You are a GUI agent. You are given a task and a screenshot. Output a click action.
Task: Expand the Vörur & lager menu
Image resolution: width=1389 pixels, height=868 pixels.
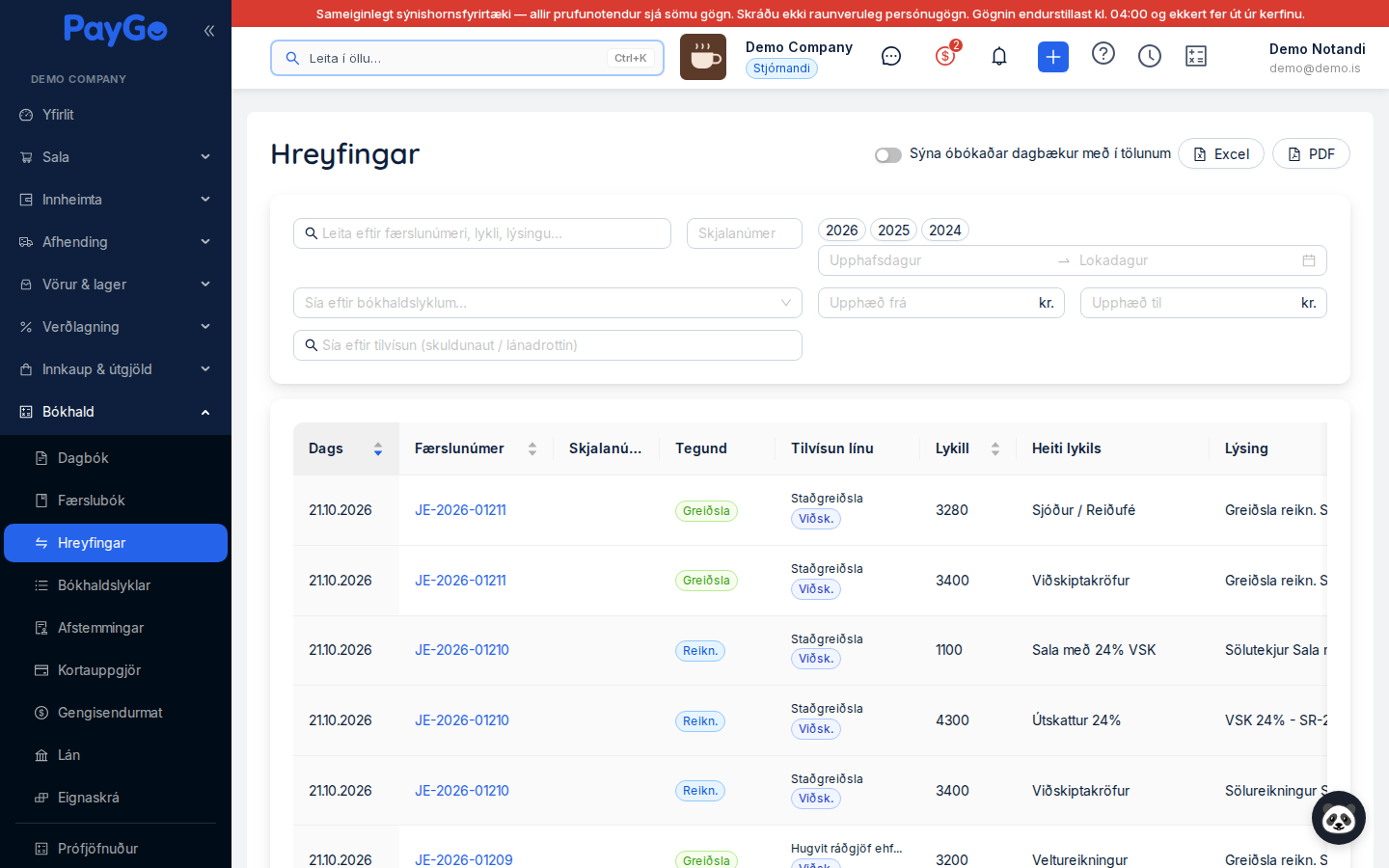(116, 285)
